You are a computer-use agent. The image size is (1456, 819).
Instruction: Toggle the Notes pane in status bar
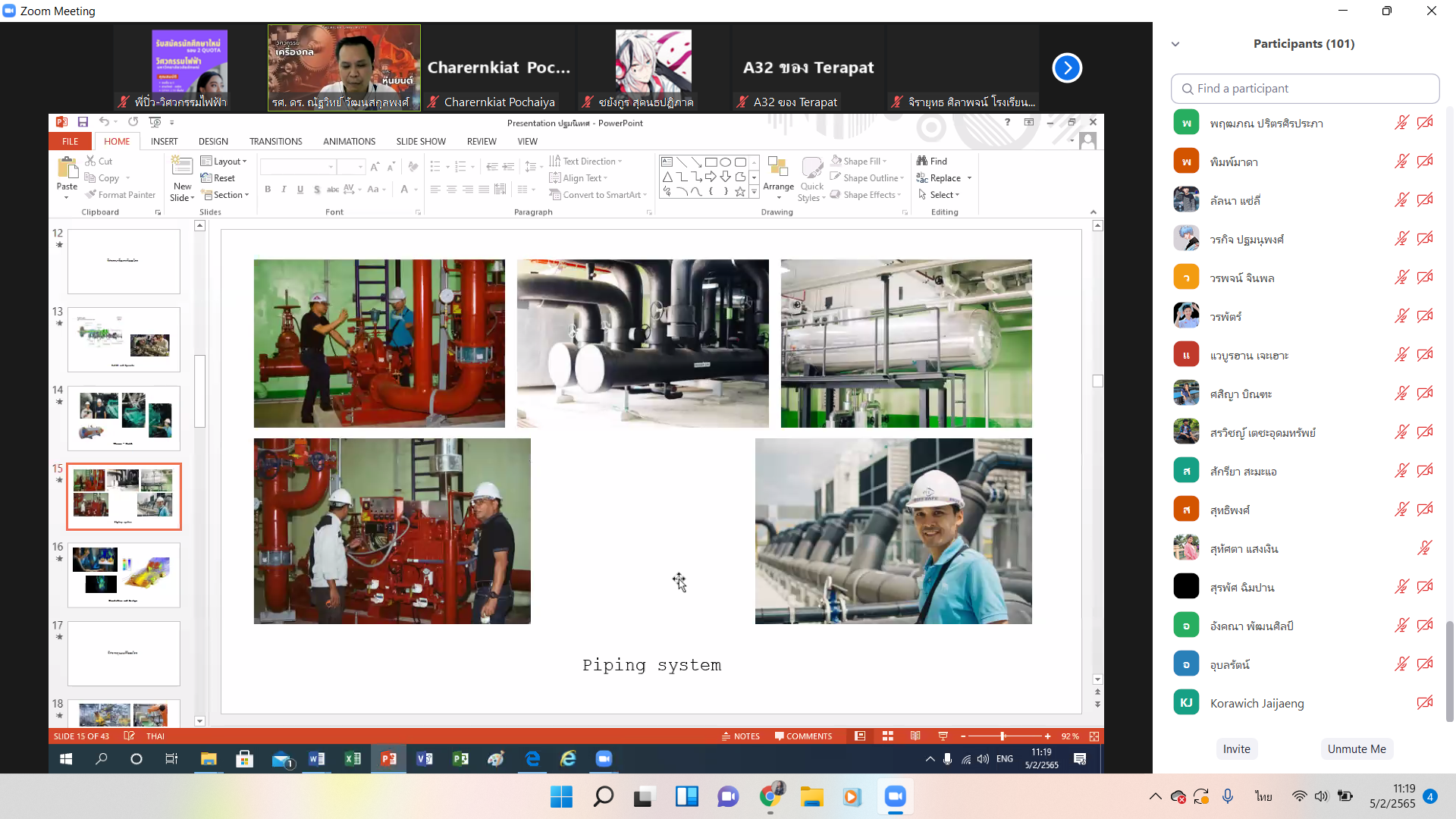tap(741, 736)
